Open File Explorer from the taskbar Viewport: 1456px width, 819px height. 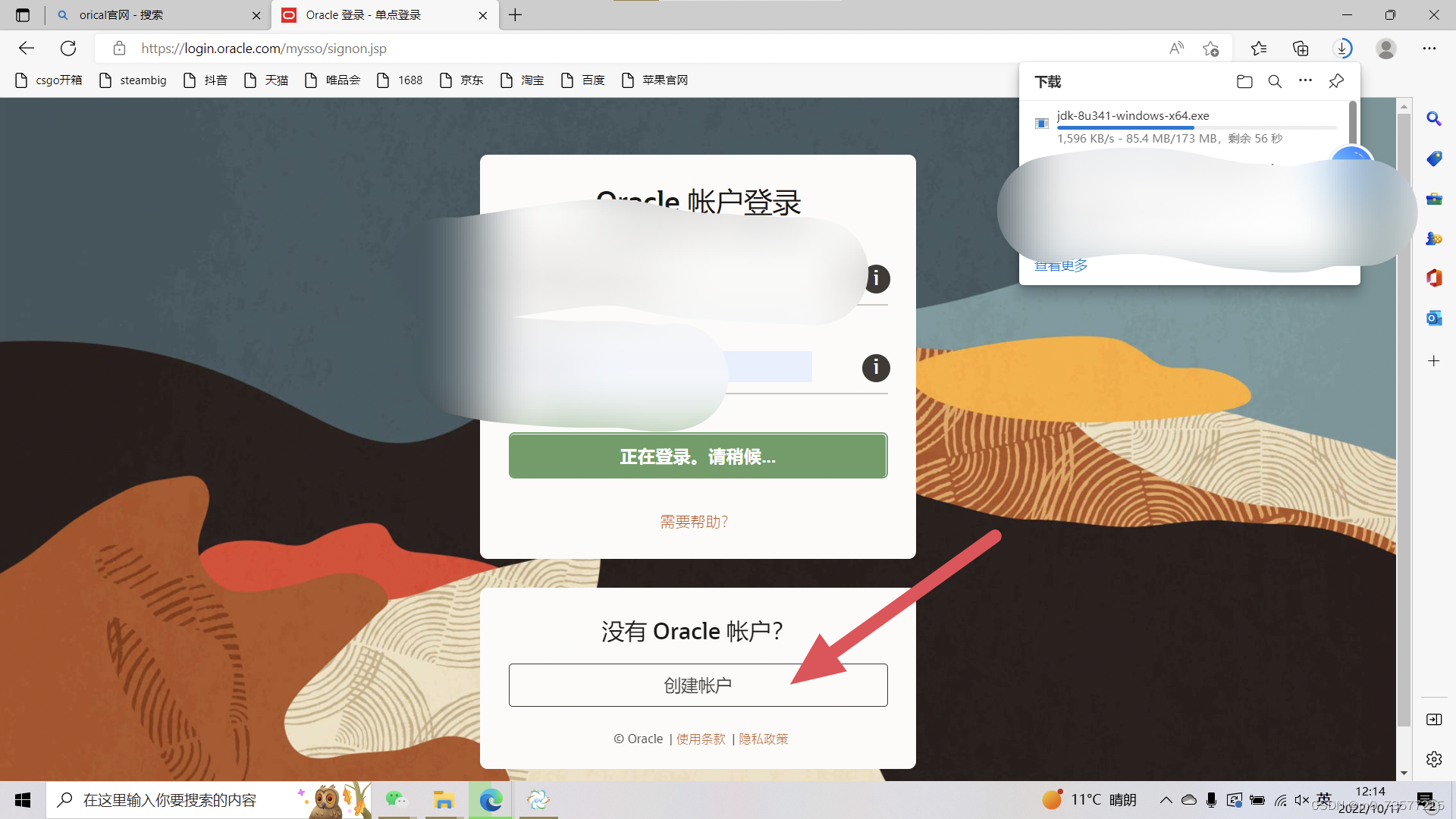tap(444, 800)
